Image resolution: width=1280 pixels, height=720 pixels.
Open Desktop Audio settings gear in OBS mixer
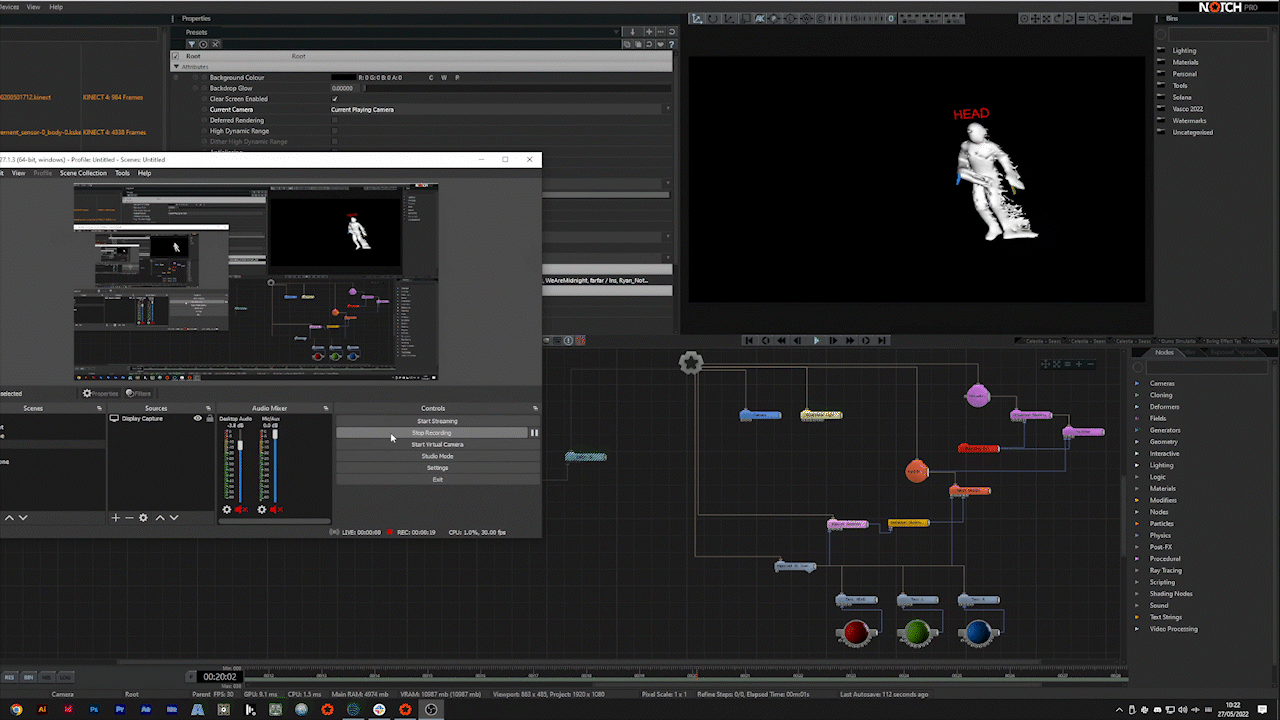coord(227,509)
